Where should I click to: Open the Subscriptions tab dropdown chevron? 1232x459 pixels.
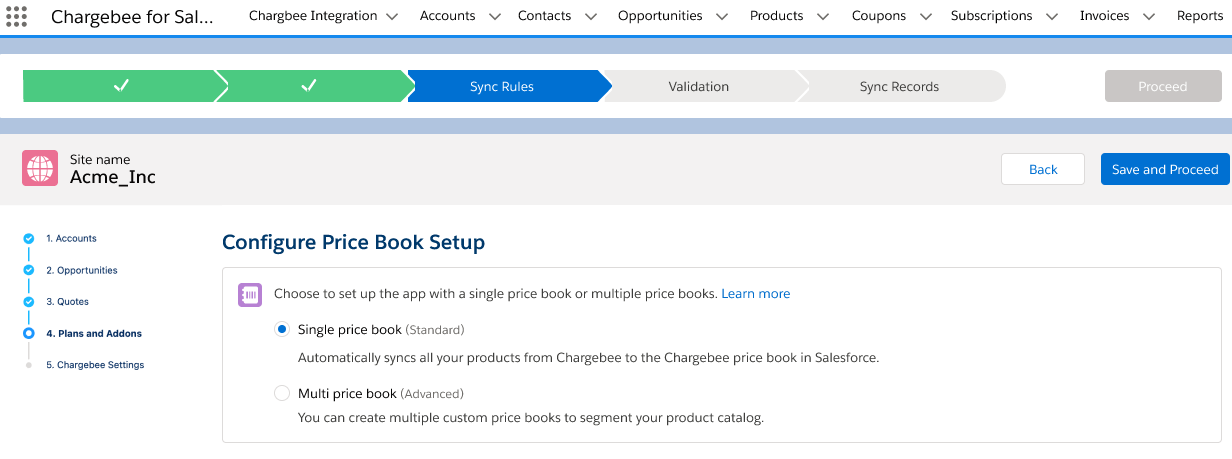point(1051,16)
